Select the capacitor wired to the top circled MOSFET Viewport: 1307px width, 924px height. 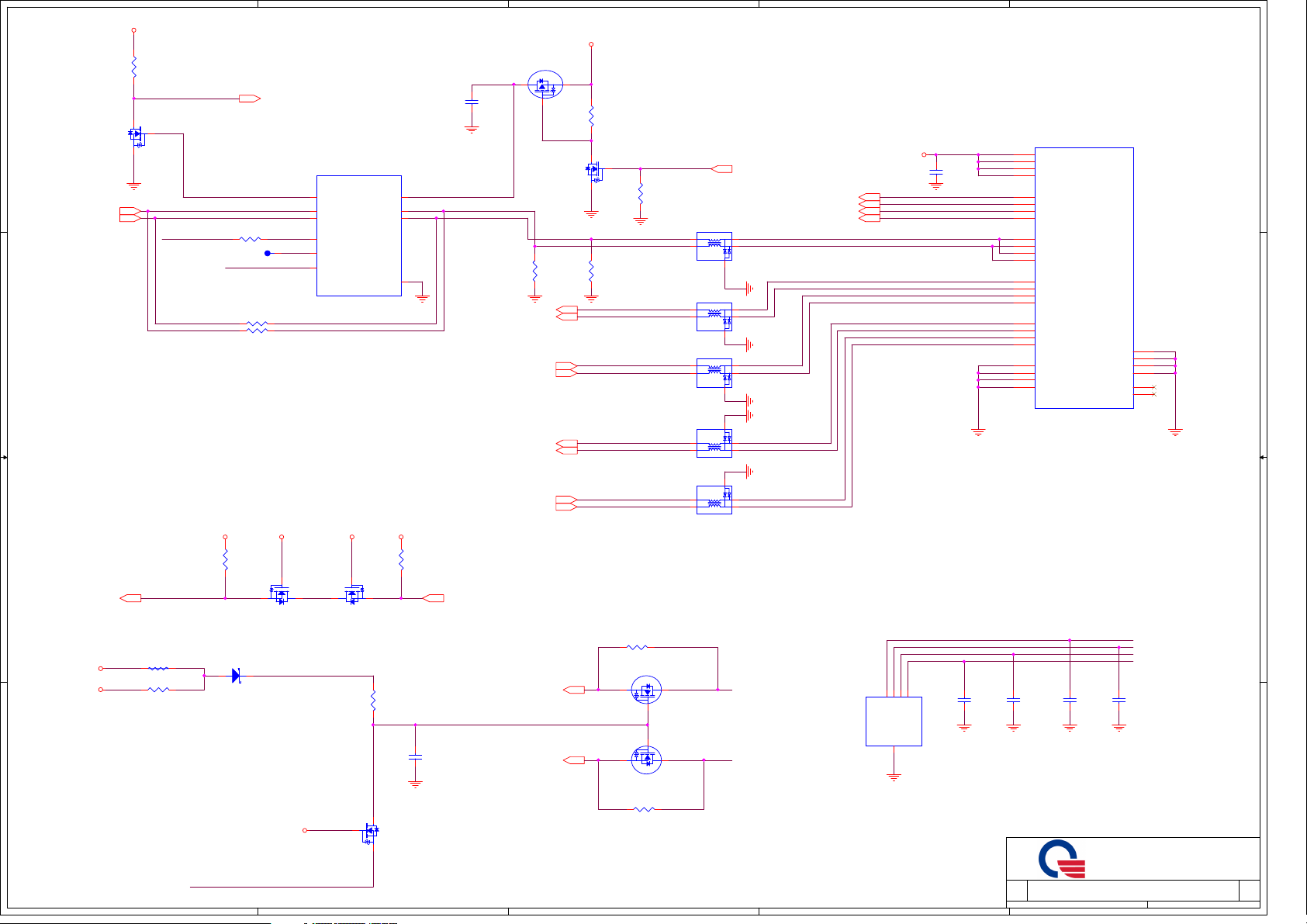point(472,102)
